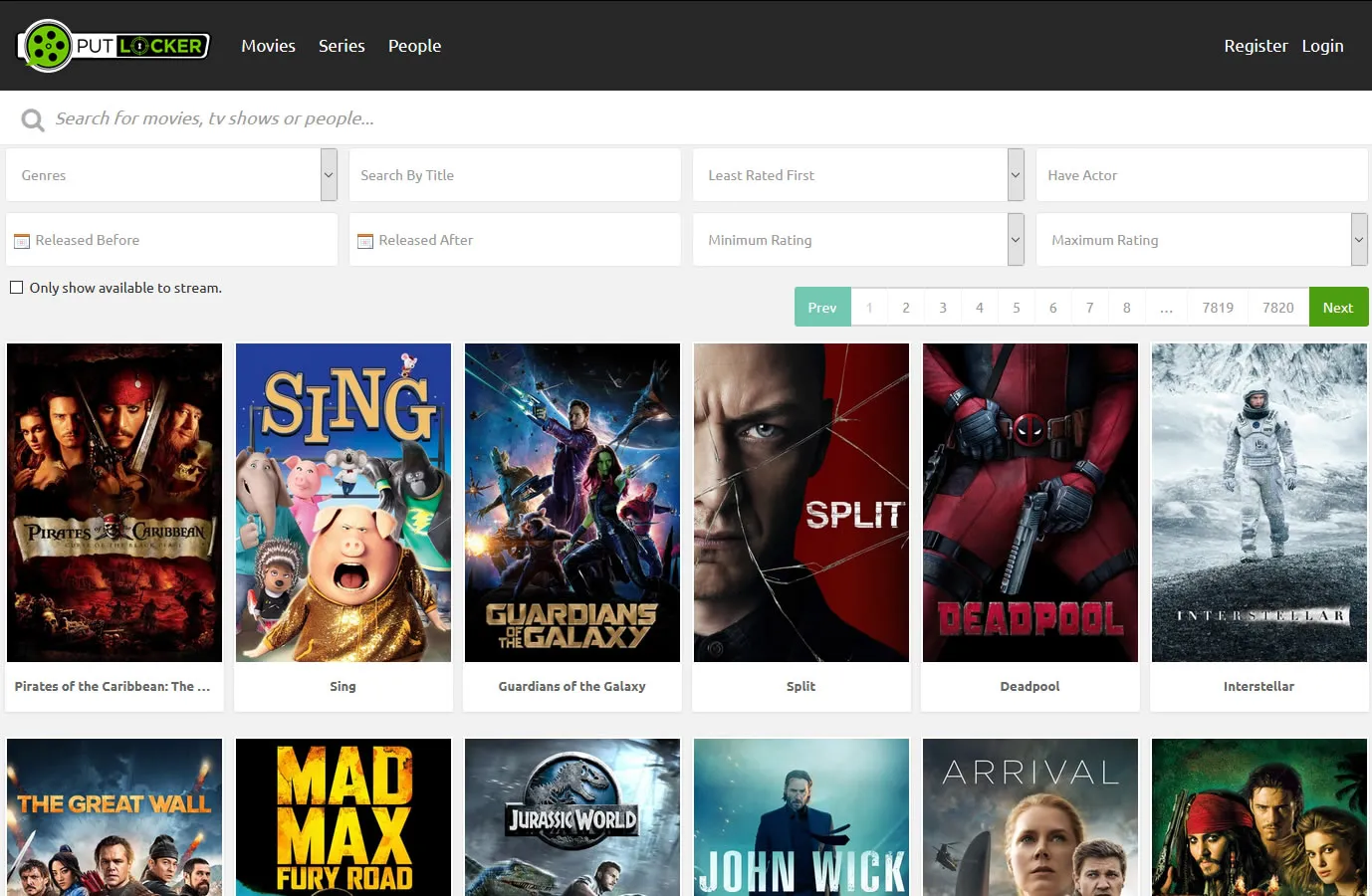Go to page 5
Screen dimensions: 1372x896
[1017, 307]
